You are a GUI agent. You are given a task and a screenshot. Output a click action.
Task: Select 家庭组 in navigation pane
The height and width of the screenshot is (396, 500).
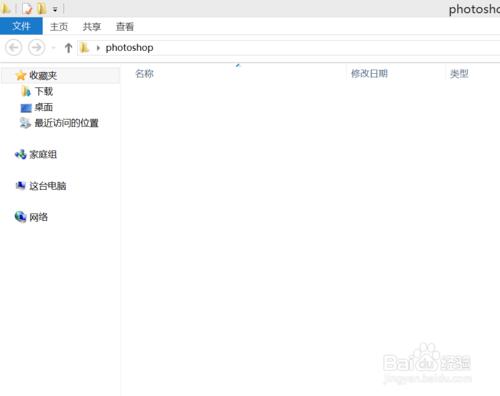tap(43, 154)
